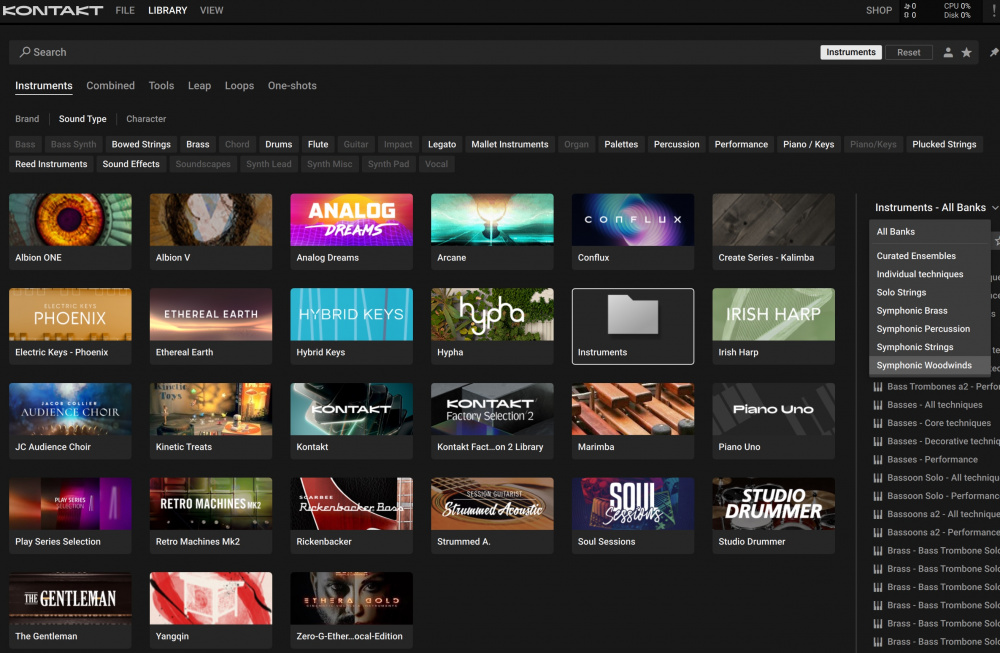Image resolution: width=1000 pixels, height=653 pixels.
Task: Open the Conflux library
Action: [x=633, y=231]
